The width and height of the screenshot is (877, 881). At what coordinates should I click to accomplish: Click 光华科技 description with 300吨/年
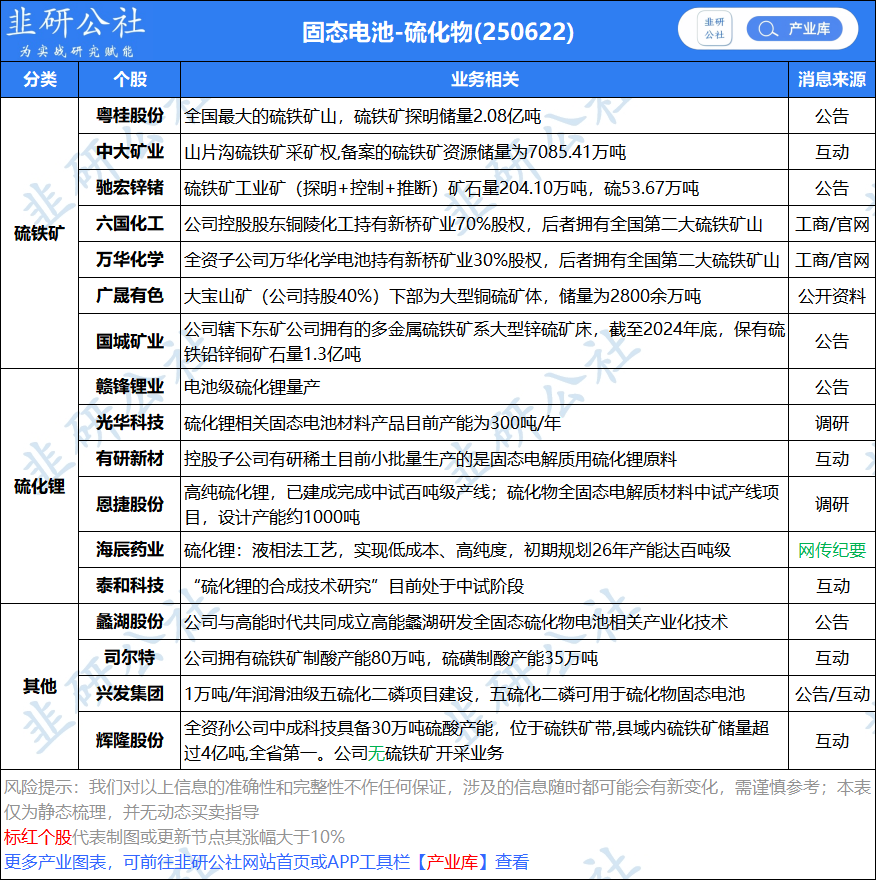(372, 423)
